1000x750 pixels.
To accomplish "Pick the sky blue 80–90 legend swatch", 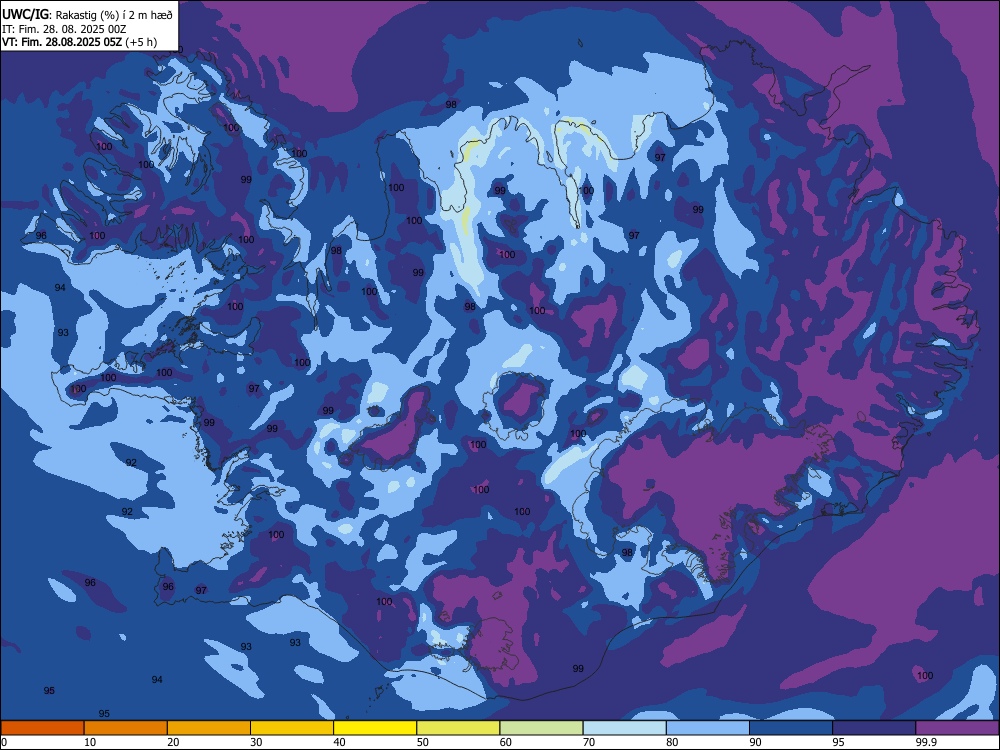I will (x=708, y=728).
